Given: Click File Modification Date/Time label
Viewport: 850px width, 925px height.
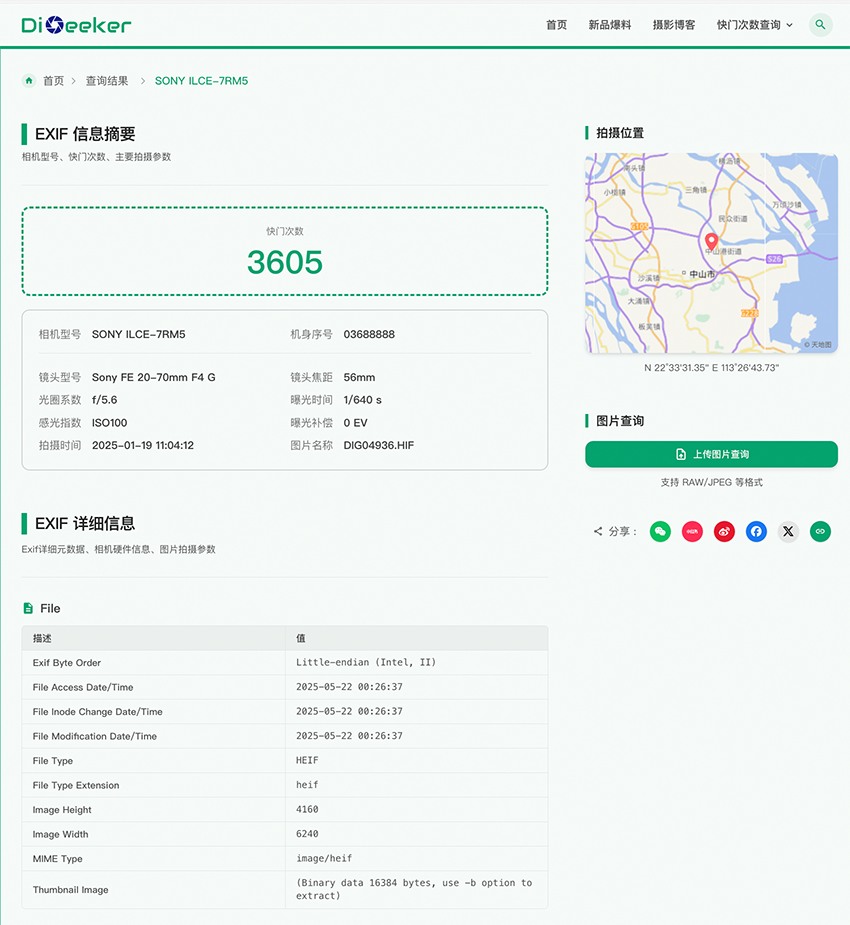Looking at the screenshot, I should coord(94,736).
